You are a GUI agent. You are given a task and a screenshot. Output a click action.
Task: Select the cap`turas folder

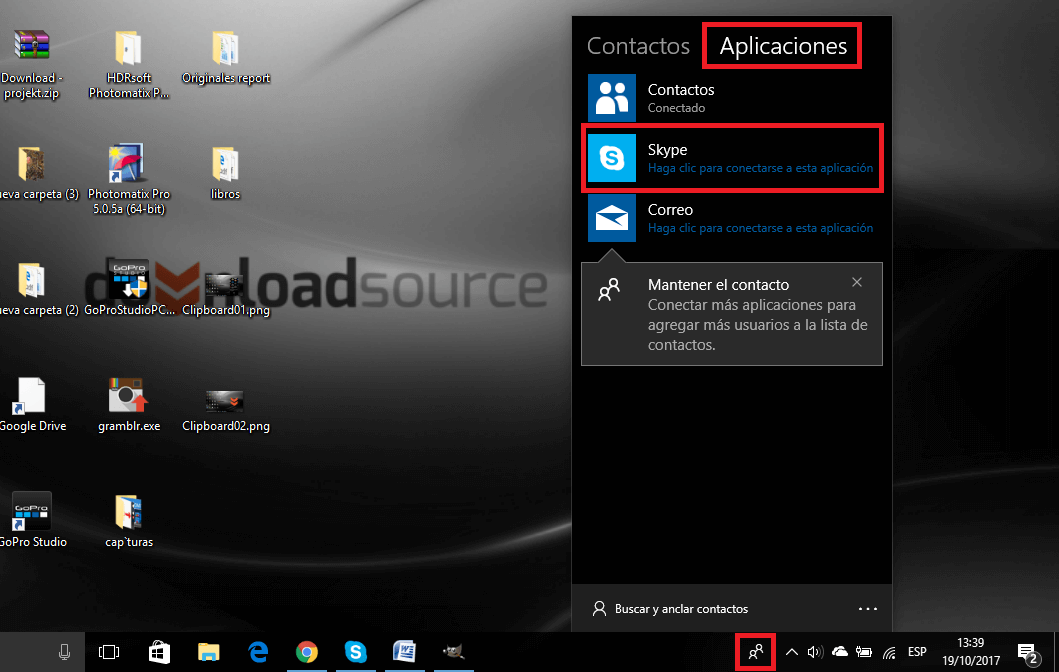(x=128, y=521)
